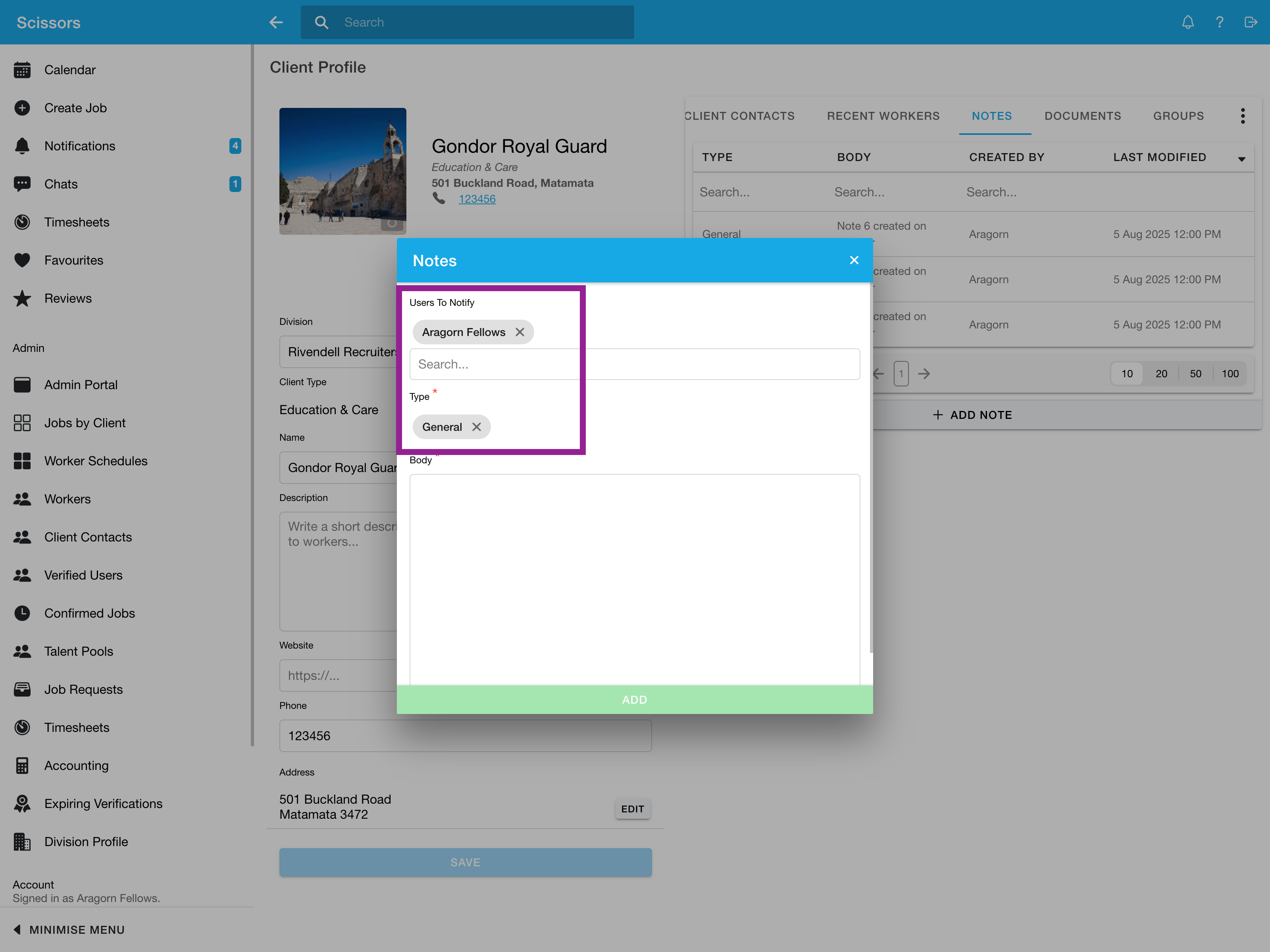Open Reviews from the sidebar
The image size is (1270, 952).
point(68,298)
